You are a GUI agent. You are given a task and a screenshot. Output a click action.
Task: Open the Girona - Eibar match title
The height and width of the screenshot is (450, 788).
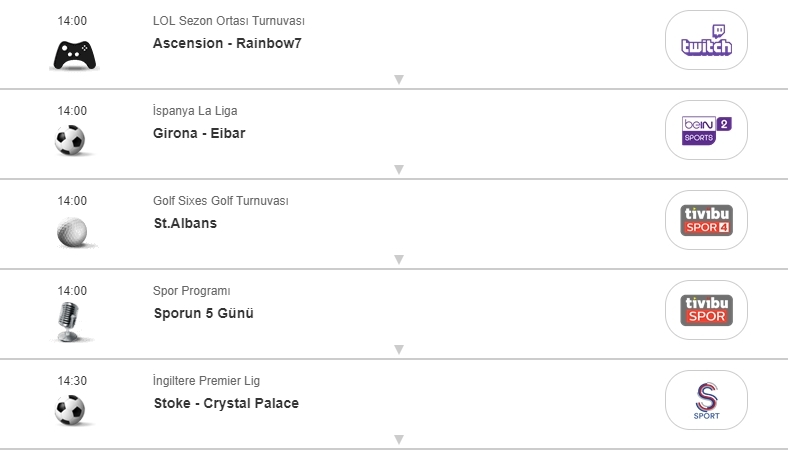[x=199, y=133]
